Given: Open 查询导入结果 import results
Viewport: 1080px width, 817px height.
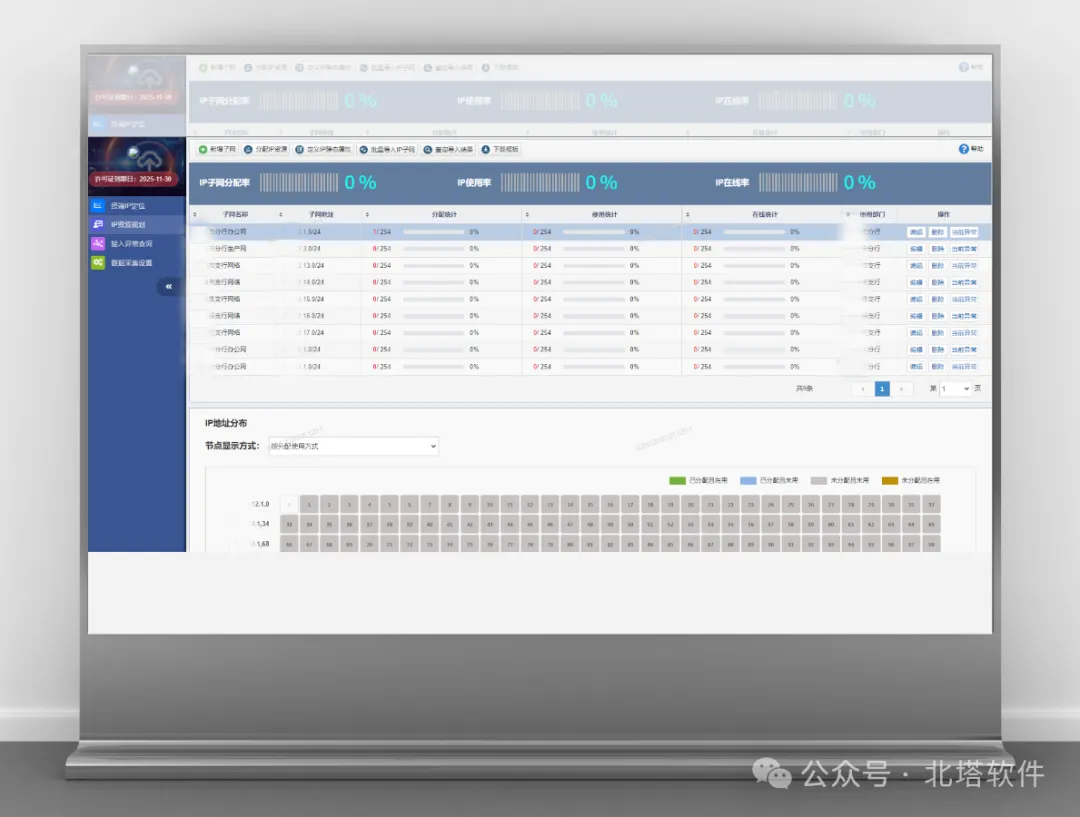Looking at the screenshot, I should point(448,149).
